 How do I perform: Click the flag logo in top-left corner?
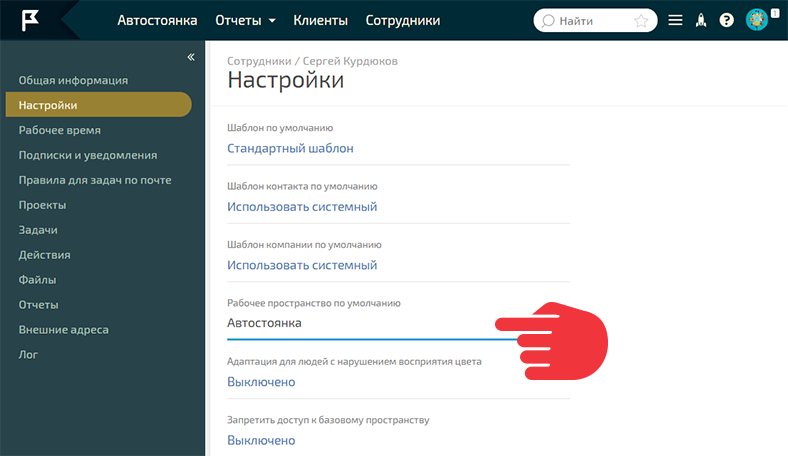(29, 20)
